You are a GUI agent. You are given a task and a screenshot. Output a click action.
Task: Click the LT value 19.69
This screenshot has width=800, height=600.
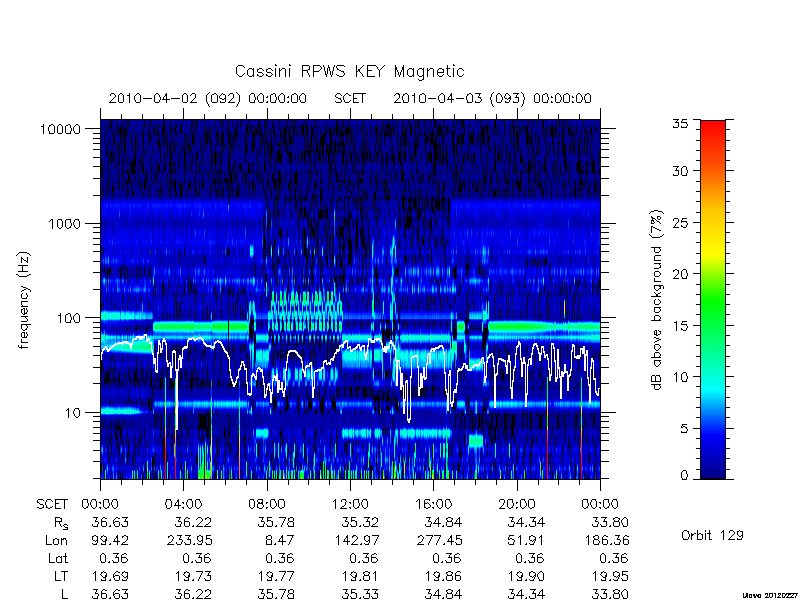[x=110, y=576]
